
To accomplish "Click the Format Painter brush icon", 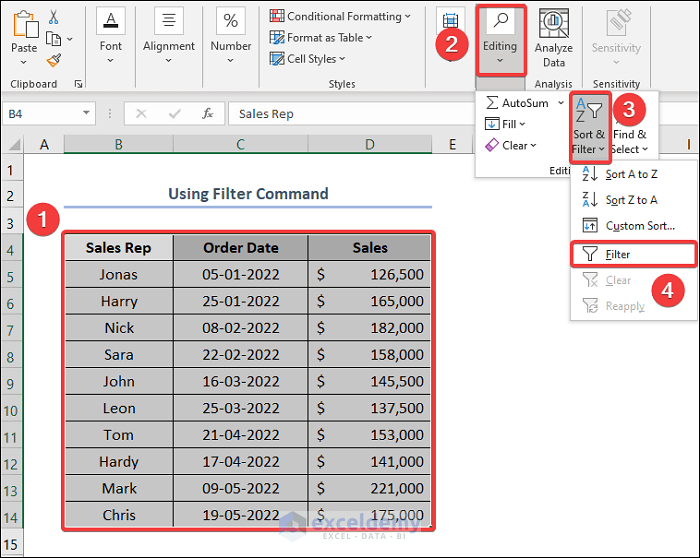I will click(54, 60).
